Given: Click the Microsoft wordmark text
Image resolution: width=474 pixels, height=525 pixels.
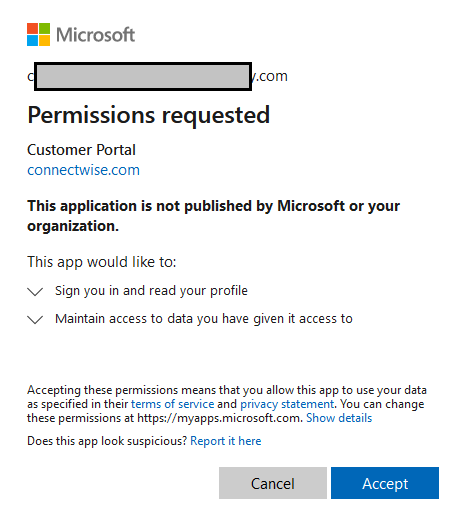Looking at the screenshot, I should [96, 35].
